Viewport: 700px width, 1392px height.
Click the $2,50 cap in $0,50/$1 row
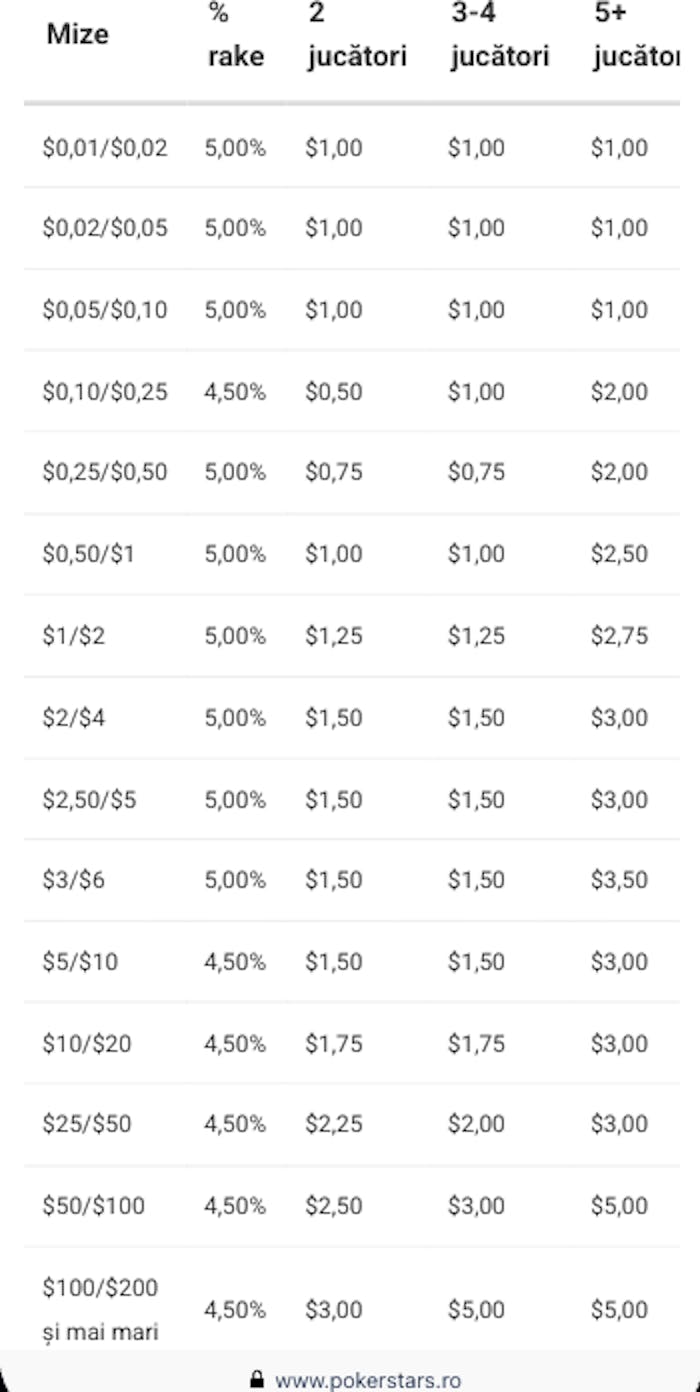point(619,554)
